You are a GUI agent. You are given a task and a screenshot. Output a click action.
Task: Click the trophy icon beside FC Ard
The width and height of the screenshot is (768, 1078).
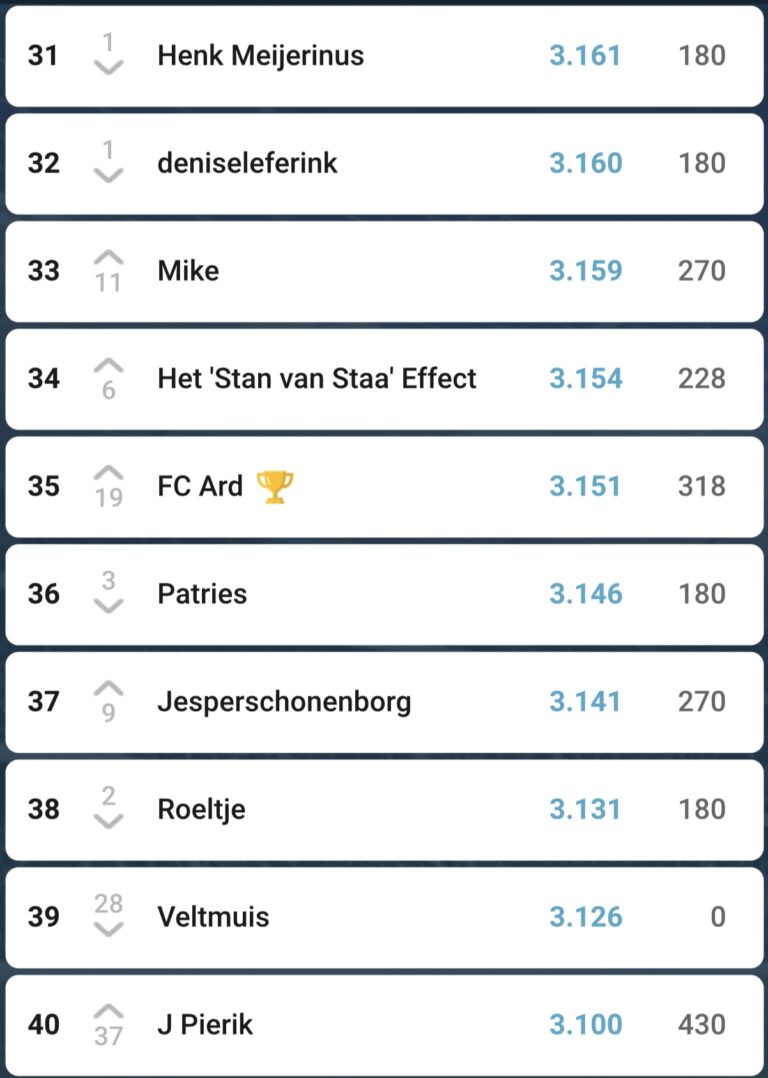pyautogui.click(x=275, y=487)
